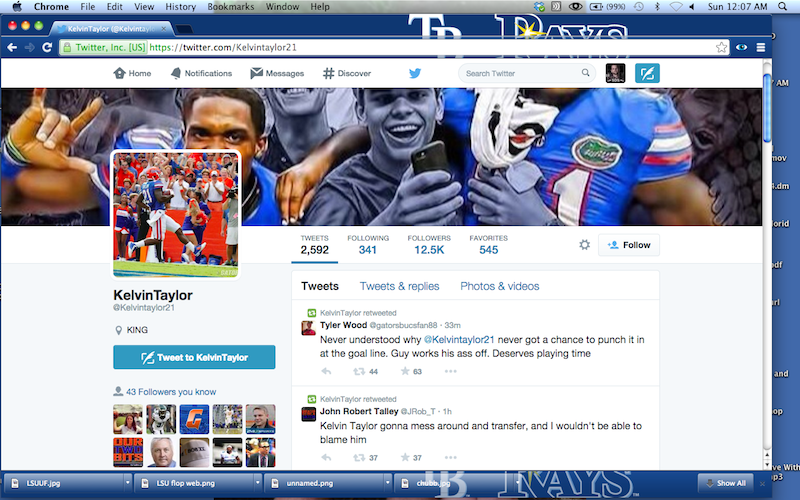Select the KelvinTaylor browser tab
This screenshot has height=500, width=800.
coord(112,29)
